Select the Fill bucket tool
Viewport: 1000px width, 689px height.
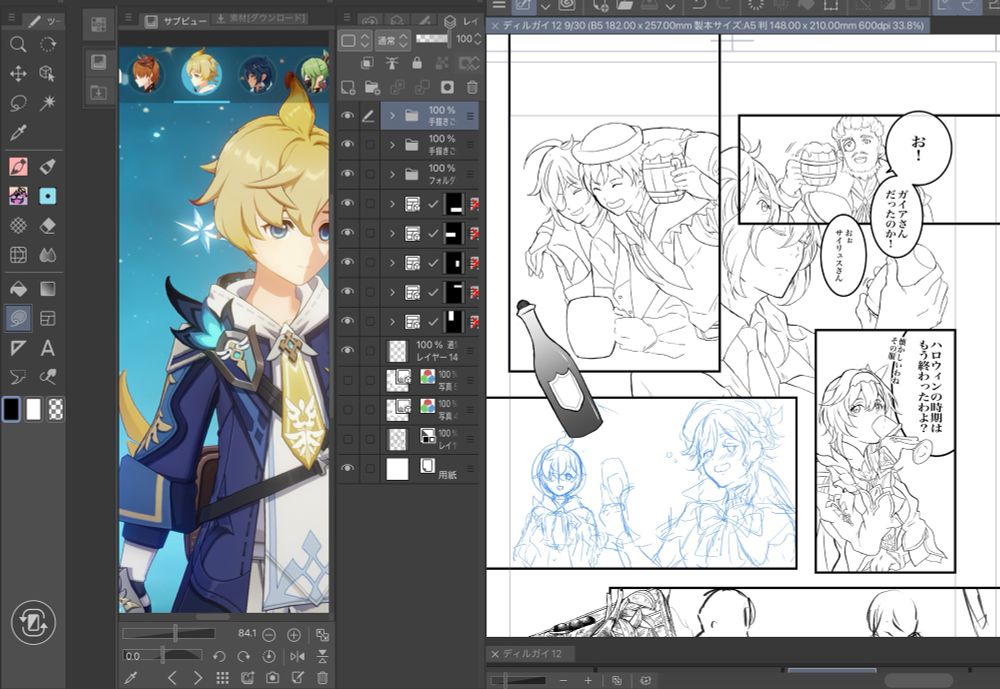click(18, 289)
